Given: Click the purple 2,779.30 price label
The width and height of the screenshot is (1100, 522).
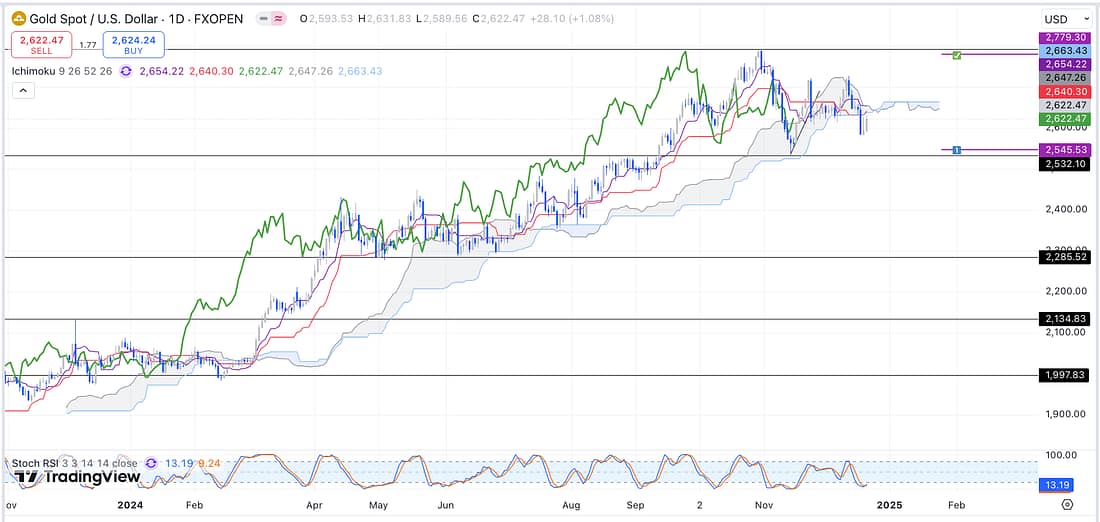Looking at the screenshot, I should pyautogui.click(x=1066, y=37).
